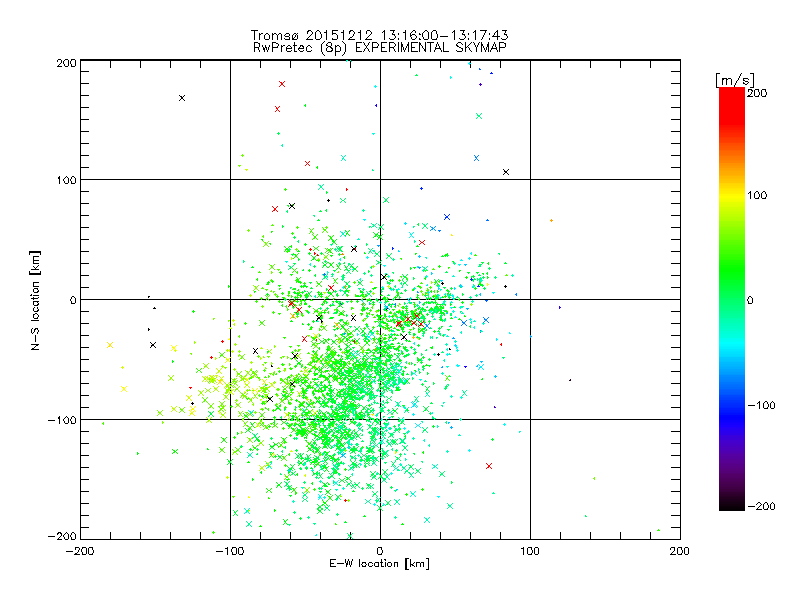Click the colorbar label '-200' at the bottom
The width and height of the screenshot is (800, 600).
761,506
